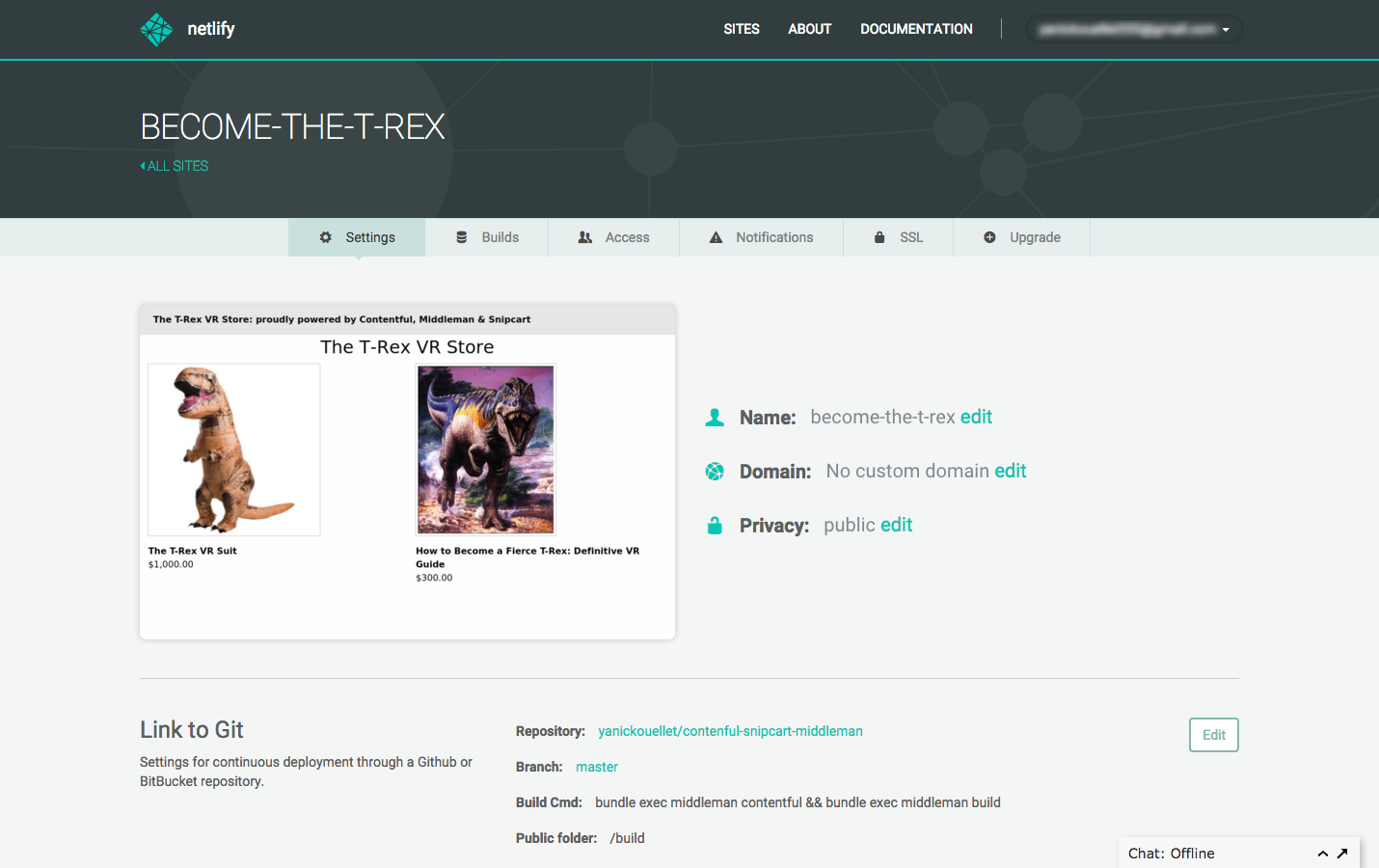The height and width of the screenshot is (868, 1379).
Task: Click the $300.00 price text
Action: (x=434, y=578)
